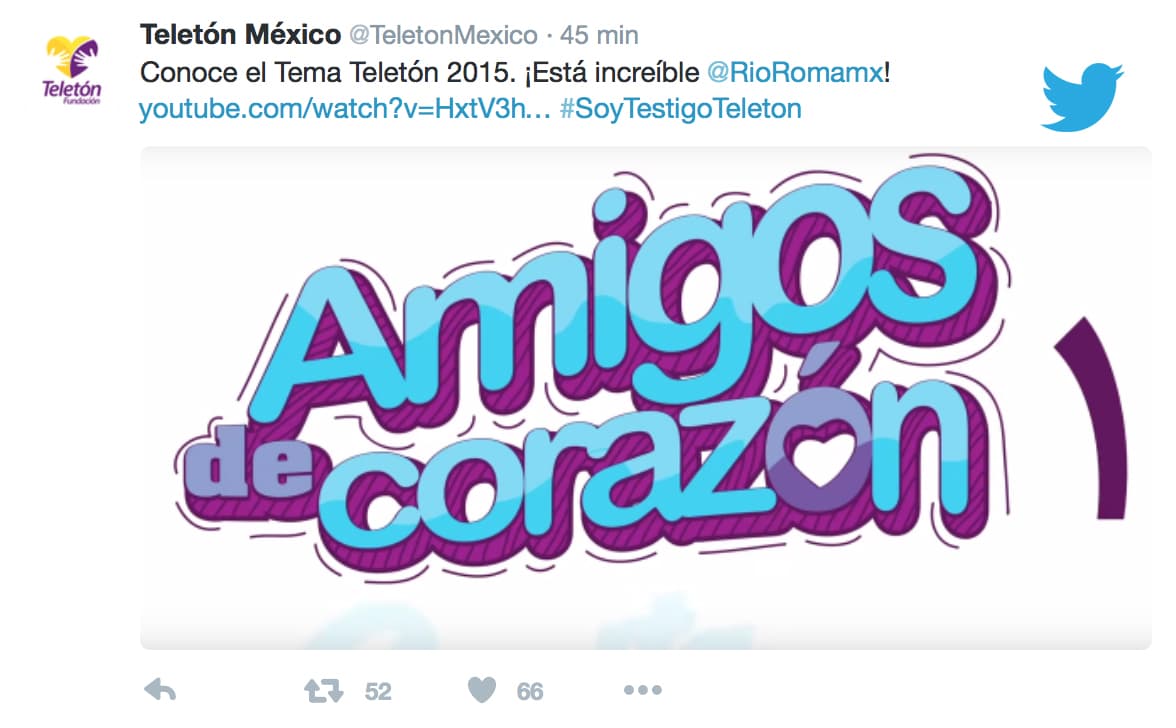Click the purple arc beside the logo

click(1094, 418)
